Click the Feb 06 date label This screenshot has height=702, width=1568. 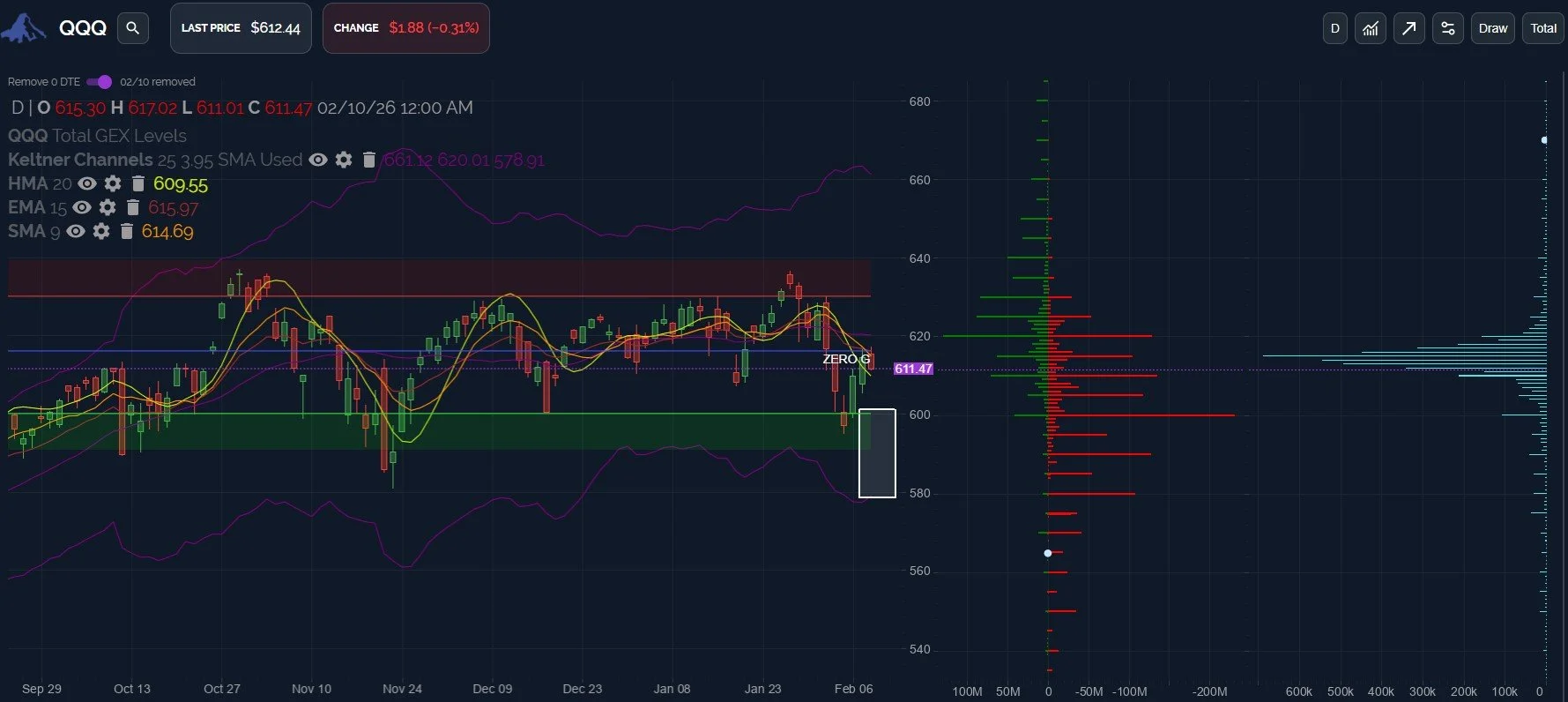(x=853, y=689)
